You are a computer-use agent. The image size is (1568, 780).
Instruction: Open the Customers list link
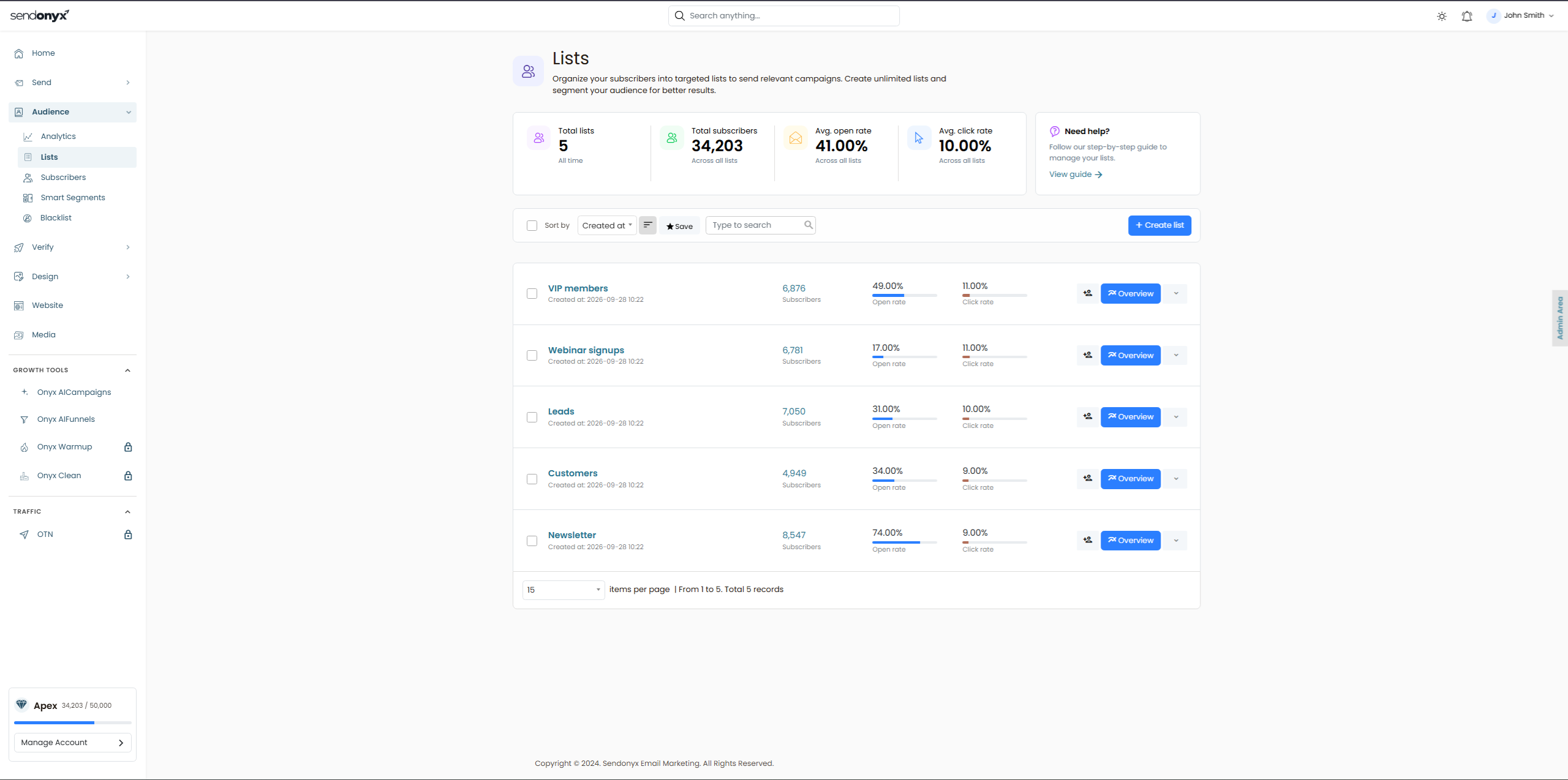573,473
